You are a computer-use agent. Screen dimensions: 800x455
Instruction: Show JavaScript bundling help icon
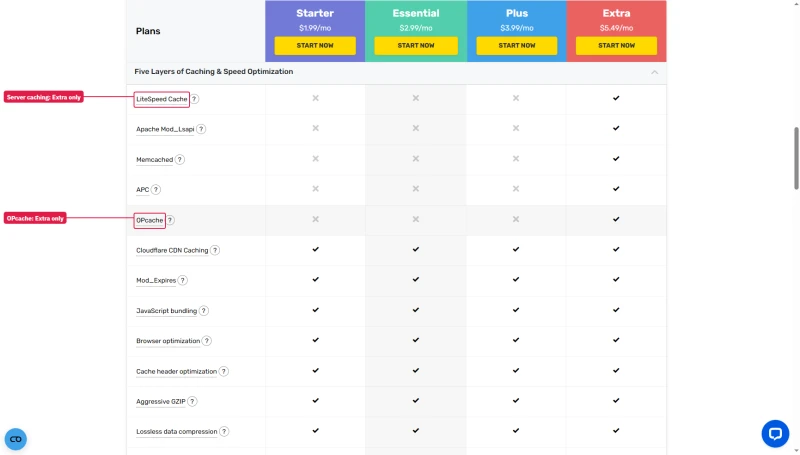[204, 311]
